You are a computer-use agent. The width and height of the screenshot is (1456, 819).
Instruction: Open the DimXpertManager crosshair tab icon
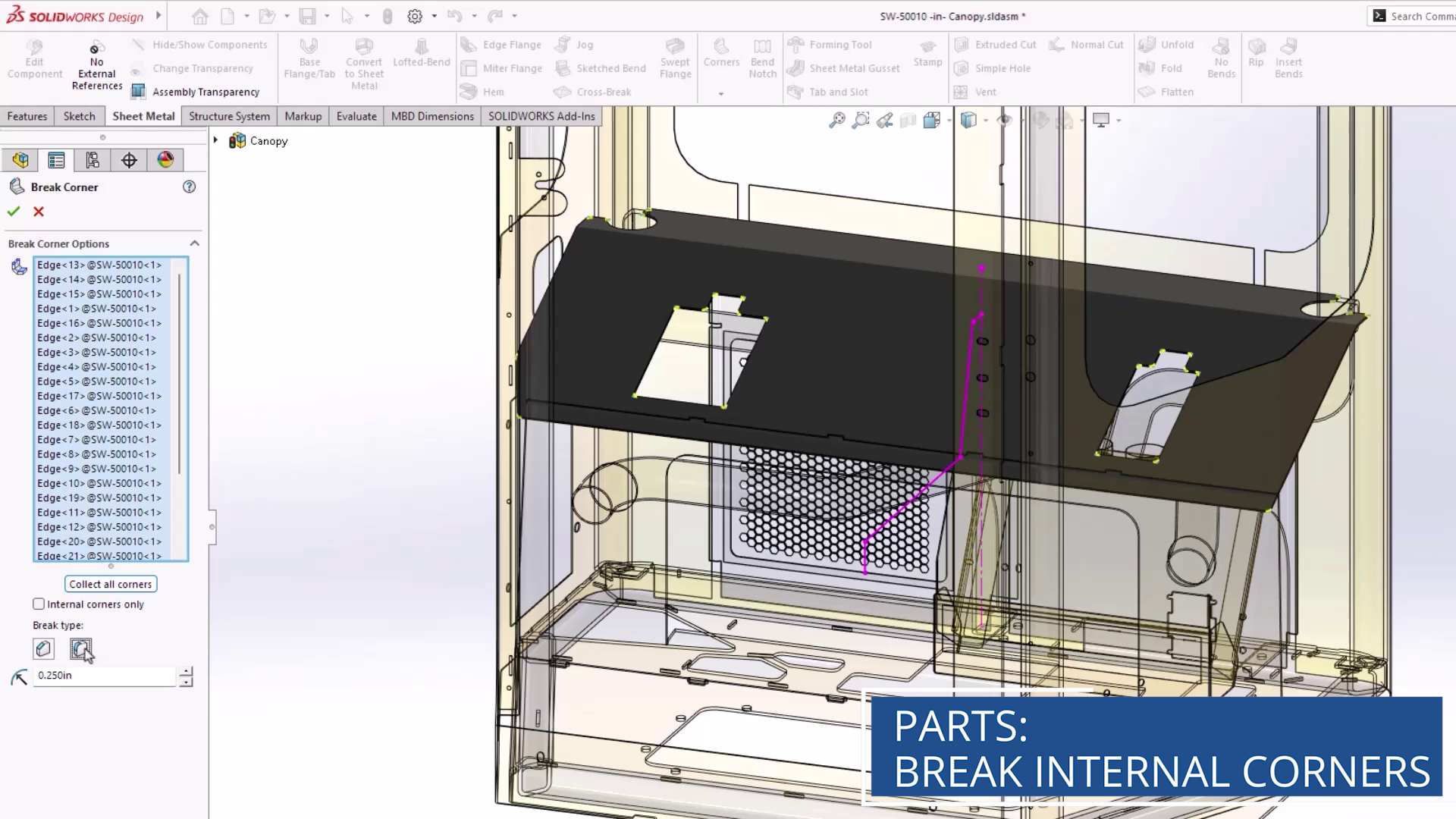[129, 160]
